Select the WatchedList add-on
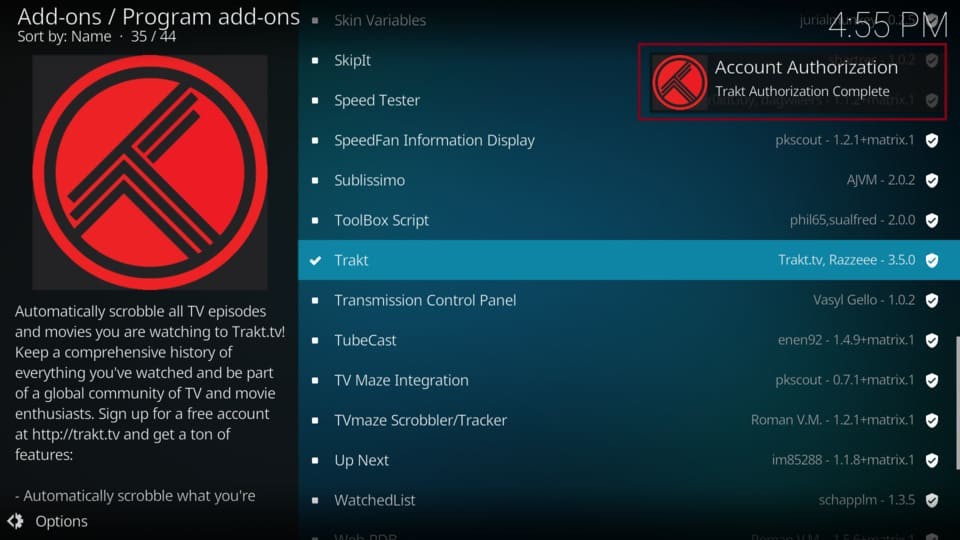 [629, 500]
